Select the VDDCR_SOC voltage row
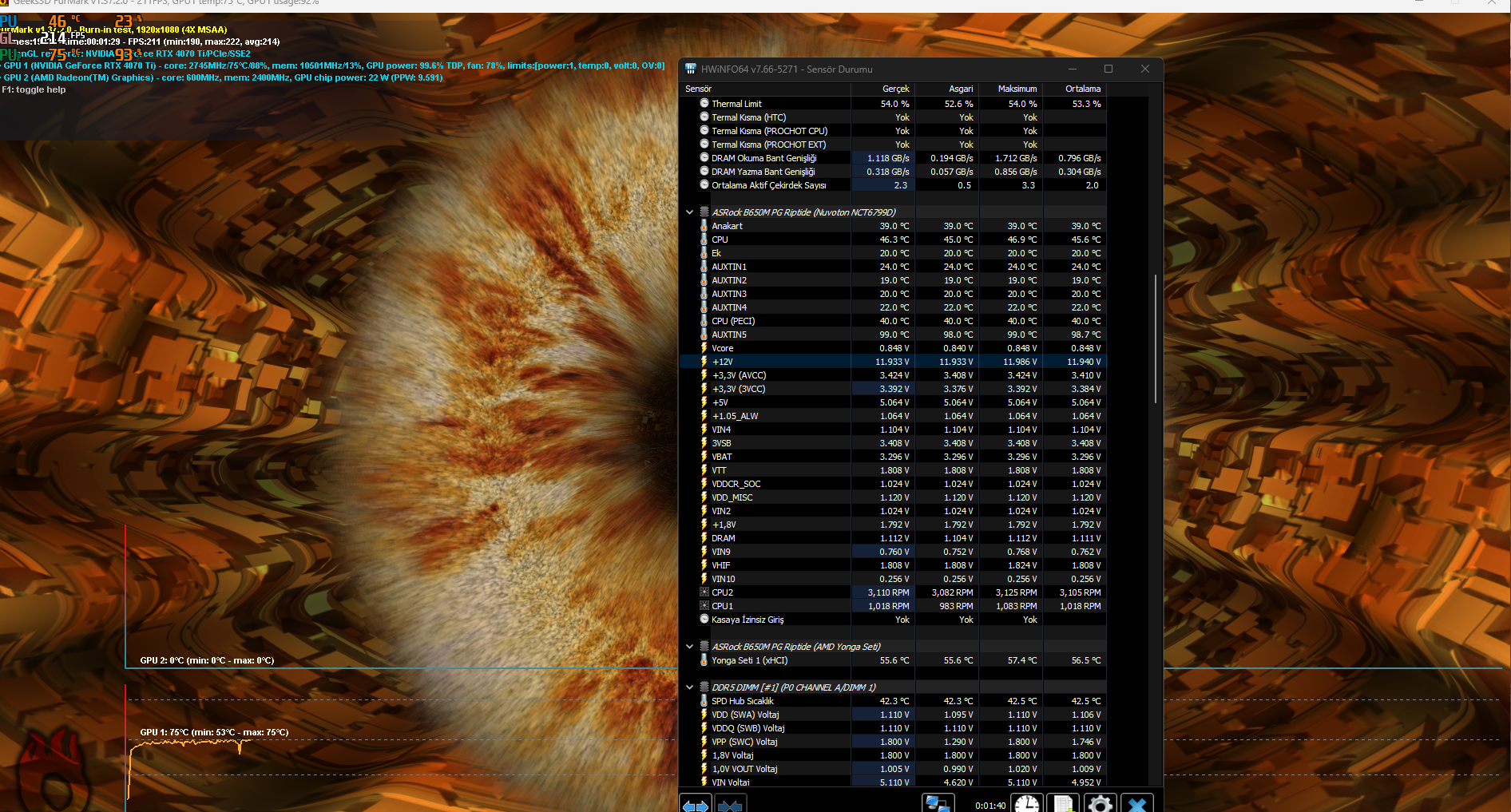The image size is (1511, 812). (x=893, y=484)
